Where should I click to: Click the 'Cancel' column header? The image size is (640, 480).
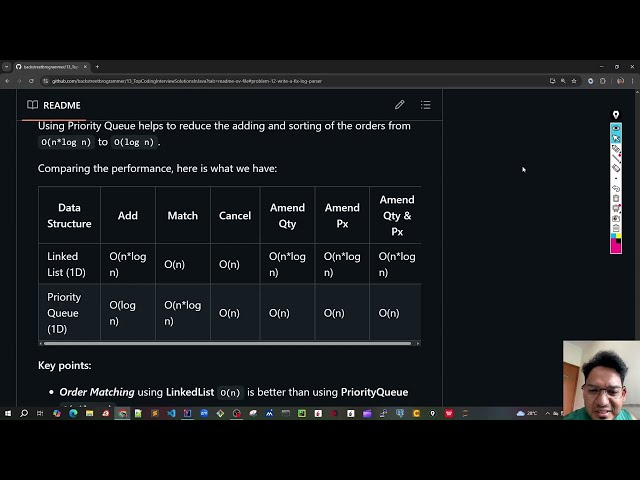[x=235, y=216]
